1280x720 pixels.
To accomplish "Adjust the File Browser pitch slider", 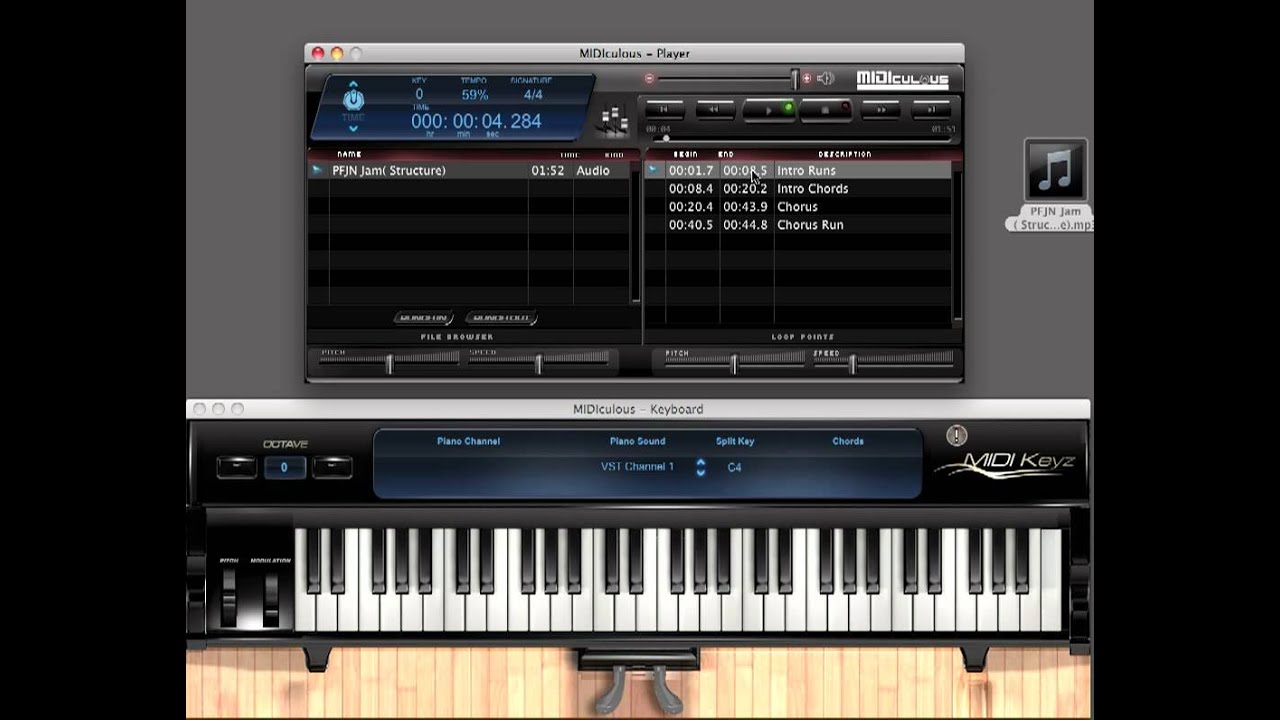I will pos(389,362).
